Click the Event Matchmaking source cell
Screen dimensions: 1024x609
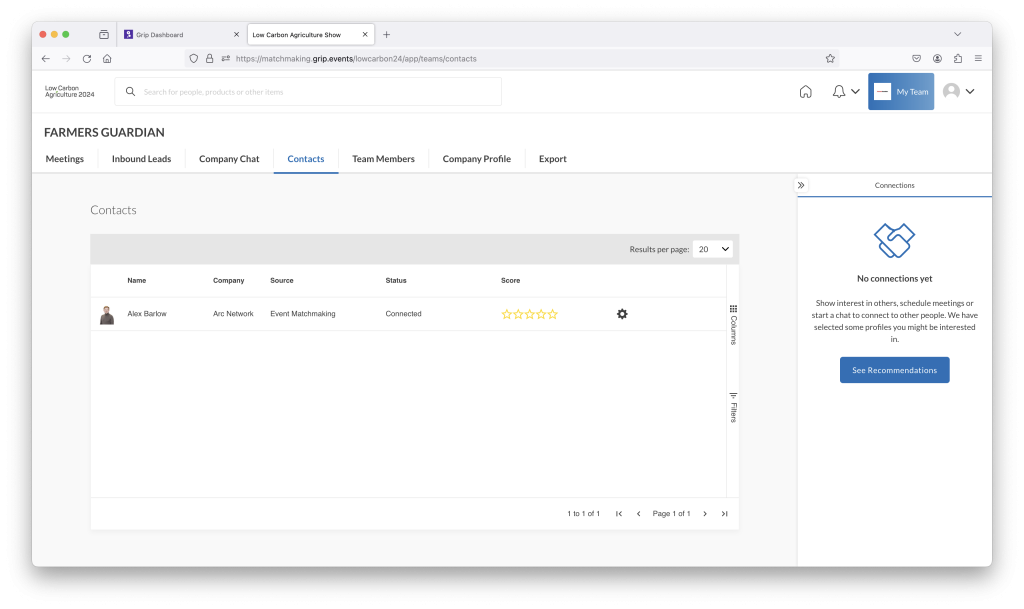coord(303,314)
